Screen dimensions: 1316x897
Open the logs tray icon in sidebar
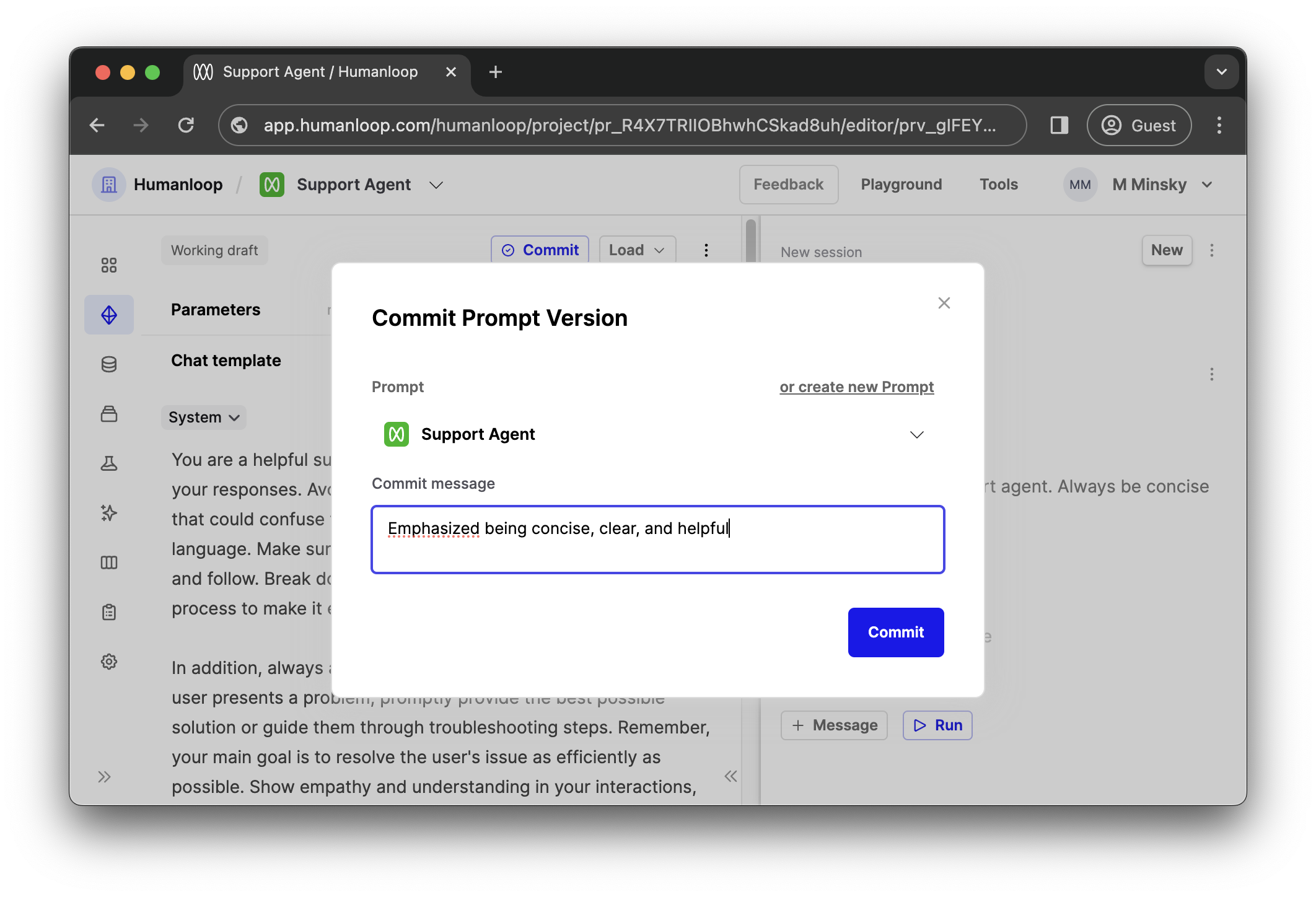pos(109,414)
